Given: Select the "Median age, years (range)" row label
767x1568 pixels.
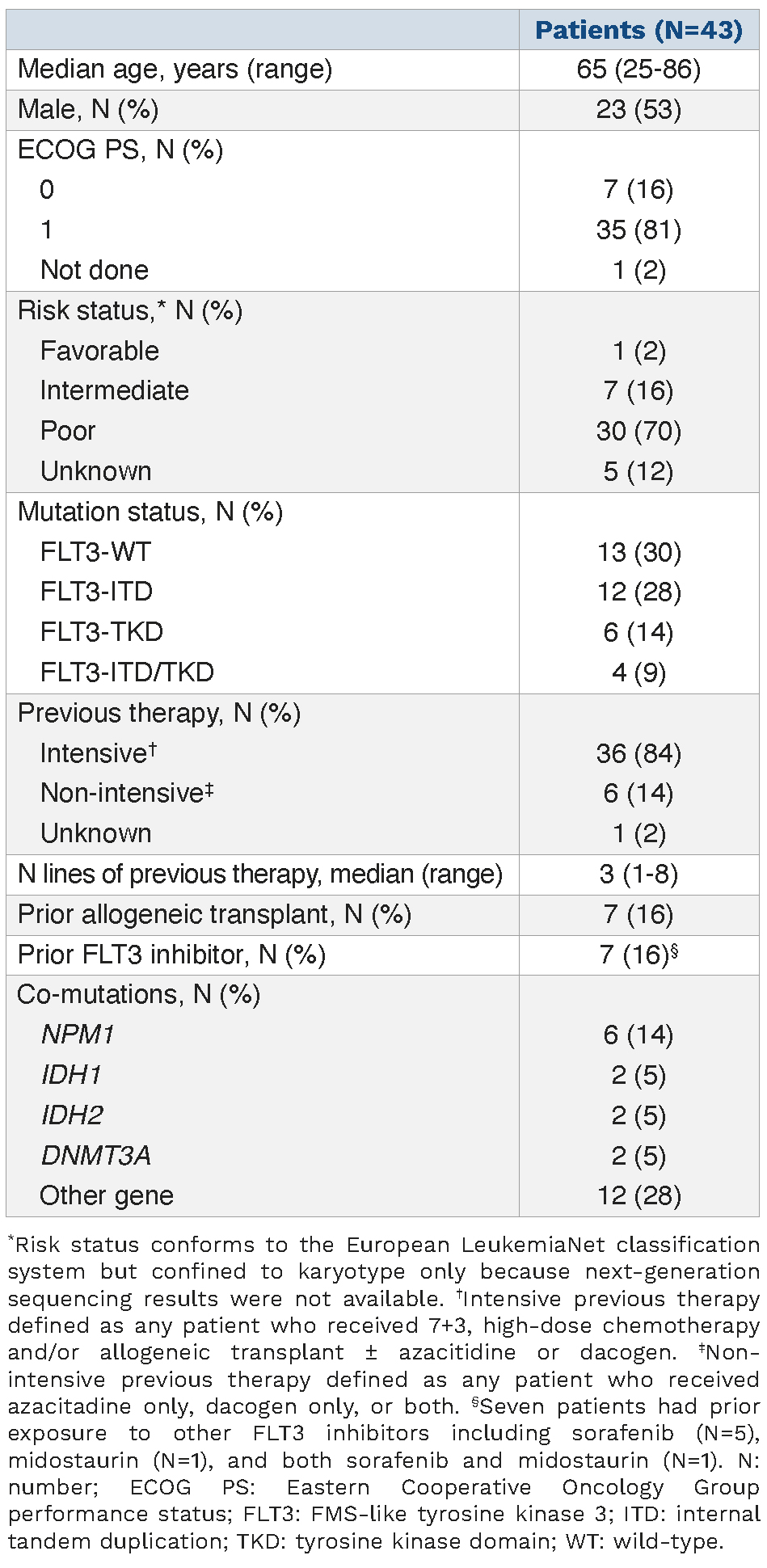Looking at the screenshot, I should (x=175, y=70).
